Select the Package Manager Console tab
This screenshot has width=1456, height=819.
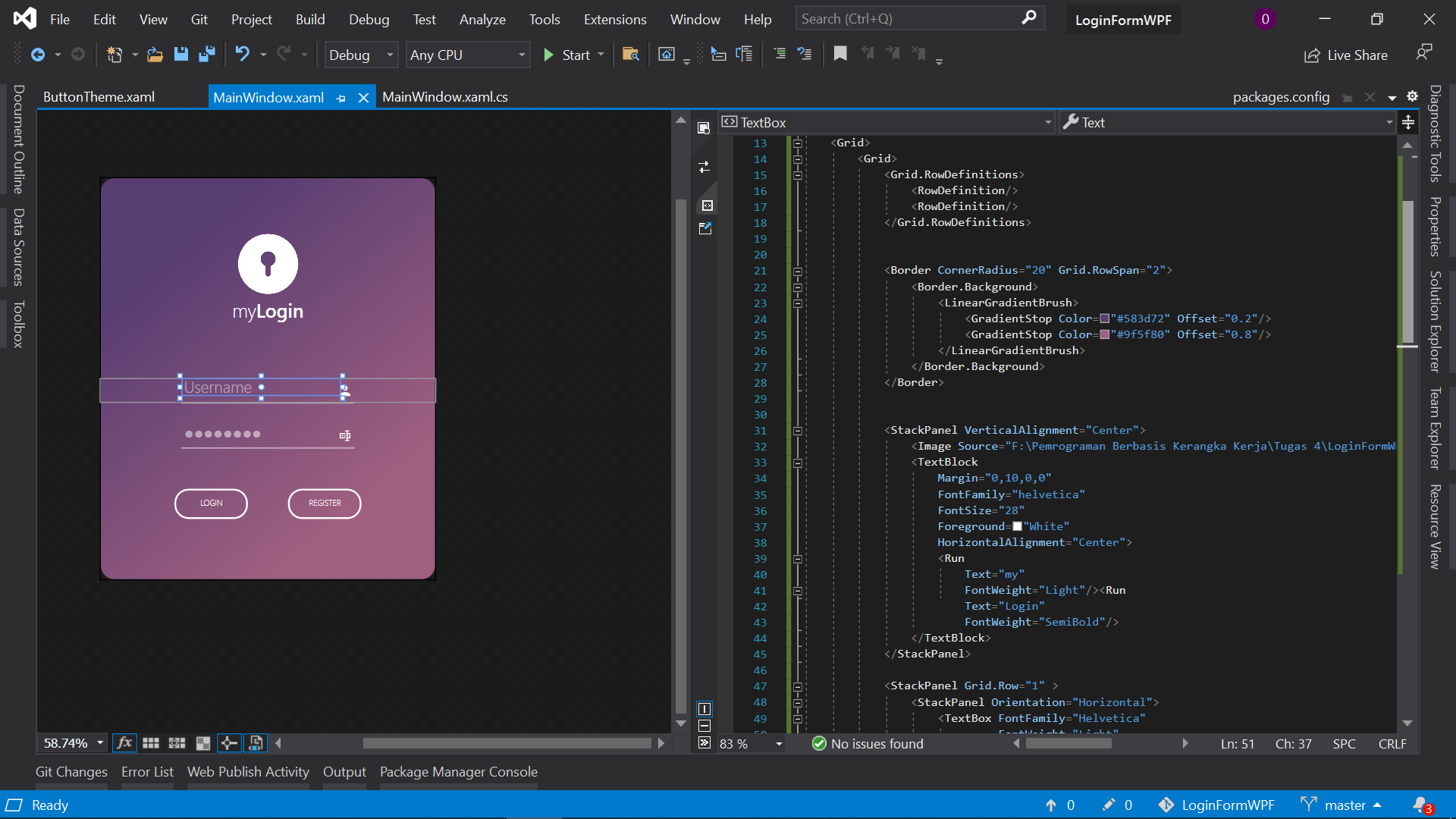tap(458, 771)
